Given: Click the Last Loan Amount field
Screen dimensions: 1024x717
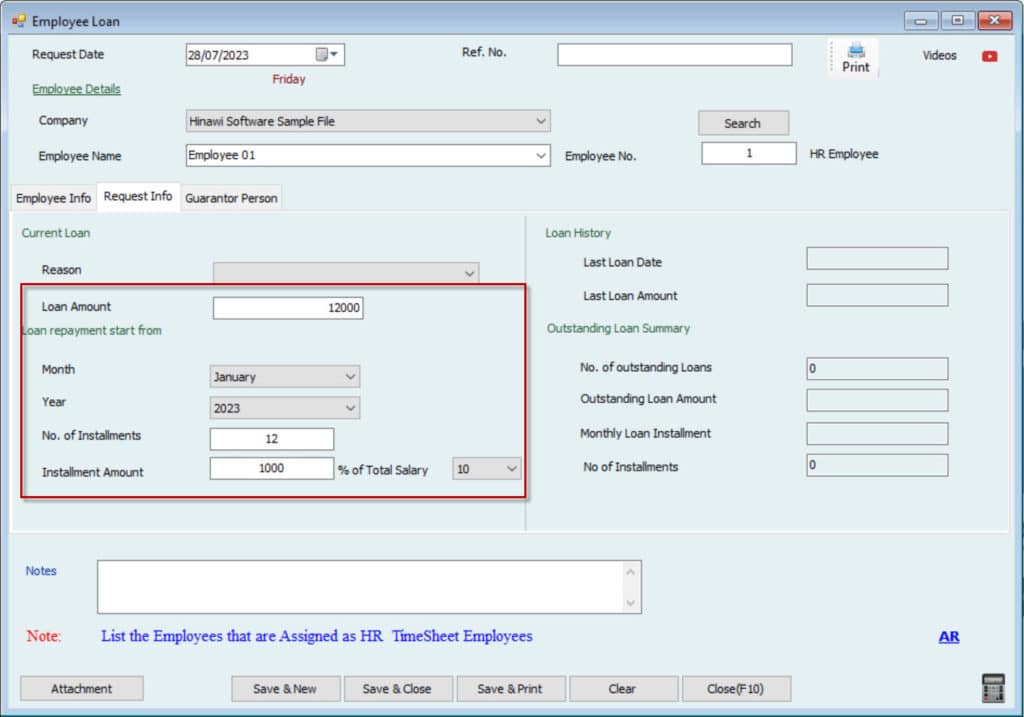Looking at the screenshot, I should click(x=877, y=295).
